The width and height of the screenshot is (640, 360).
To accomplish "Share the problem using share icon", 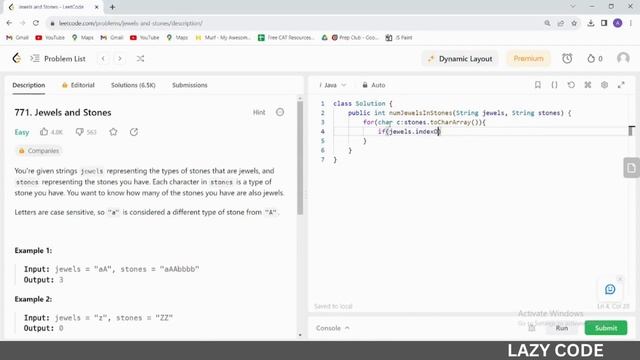I will (134, 132).
